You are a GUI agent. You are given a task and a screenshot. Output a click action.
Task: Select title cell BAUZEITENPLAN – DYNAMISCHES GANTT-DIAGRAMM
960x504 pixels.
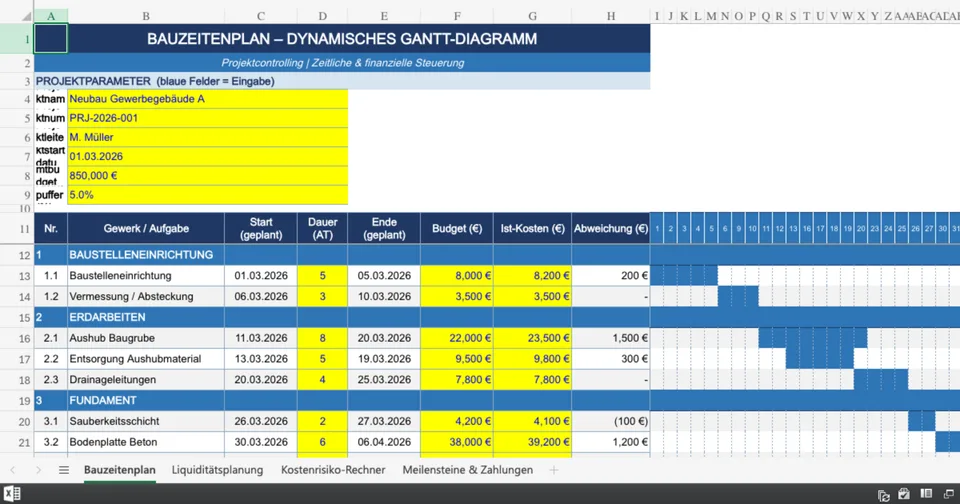[342, 39]
